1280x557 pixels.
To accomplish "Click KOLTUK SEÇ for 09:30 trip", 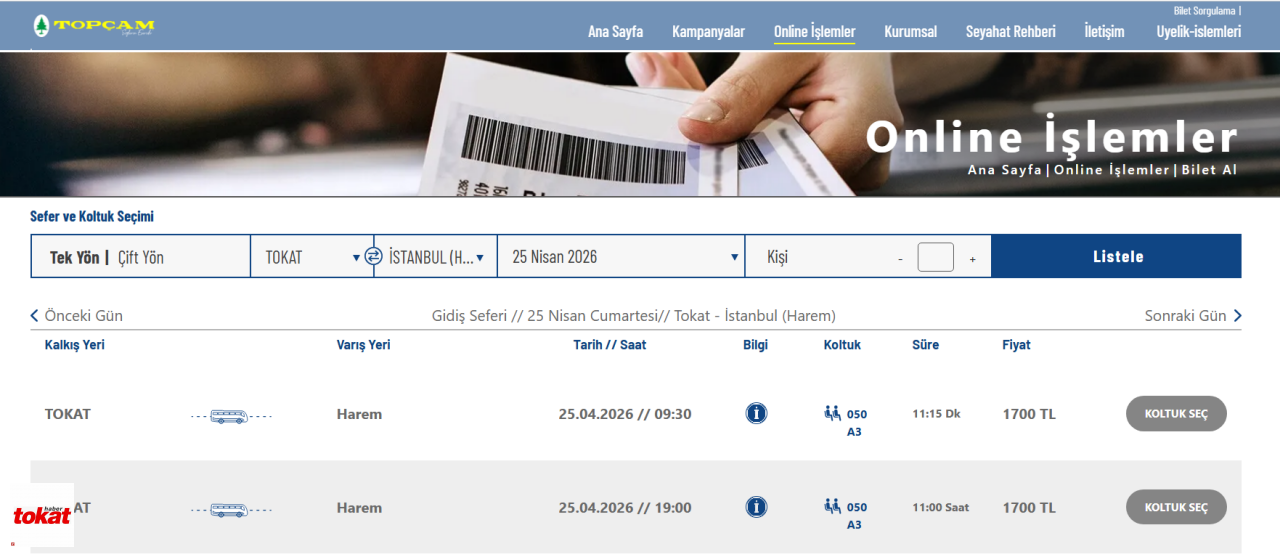I will [1176, 414].
